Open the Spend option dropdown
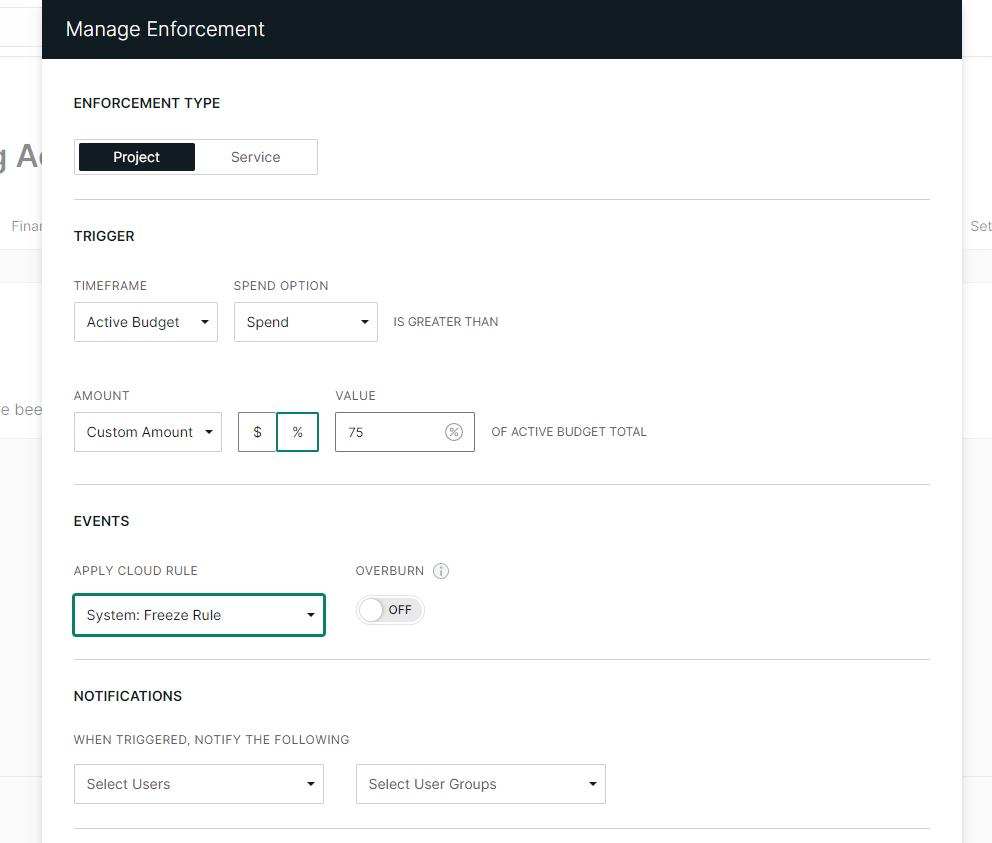 [305, 322]
